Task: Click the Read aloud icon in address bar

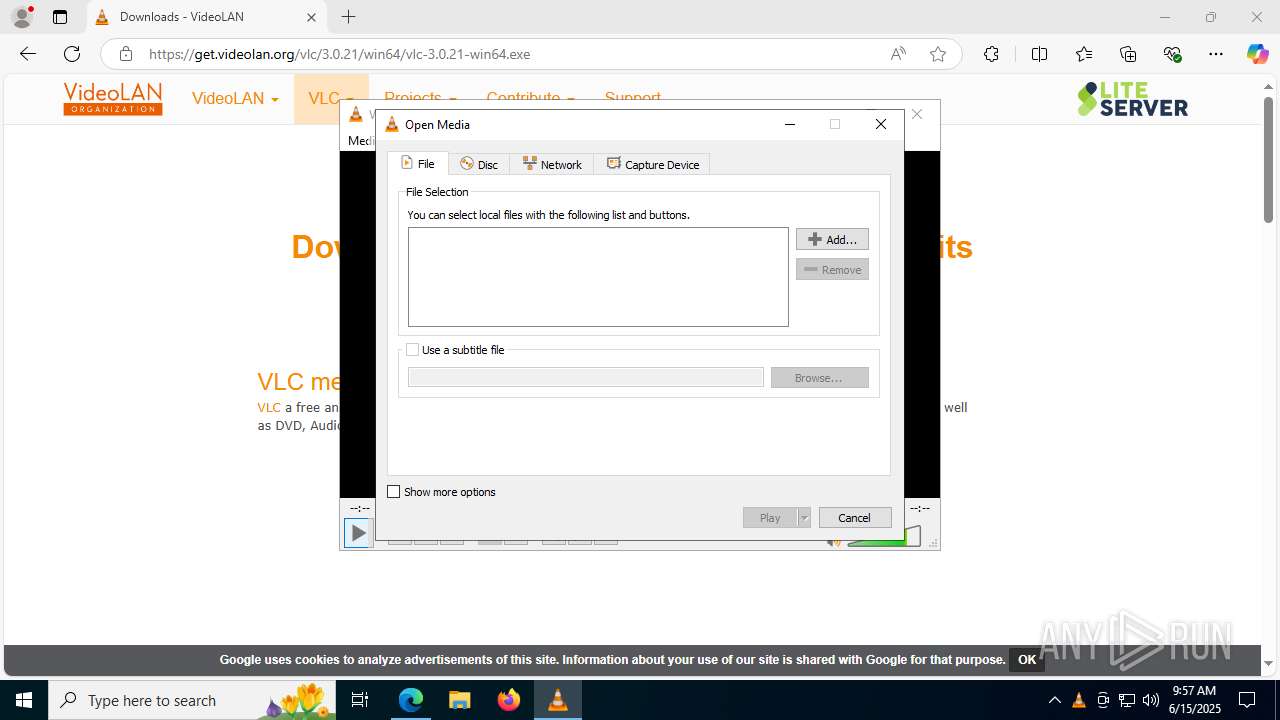Action: [x=898, y=54]
